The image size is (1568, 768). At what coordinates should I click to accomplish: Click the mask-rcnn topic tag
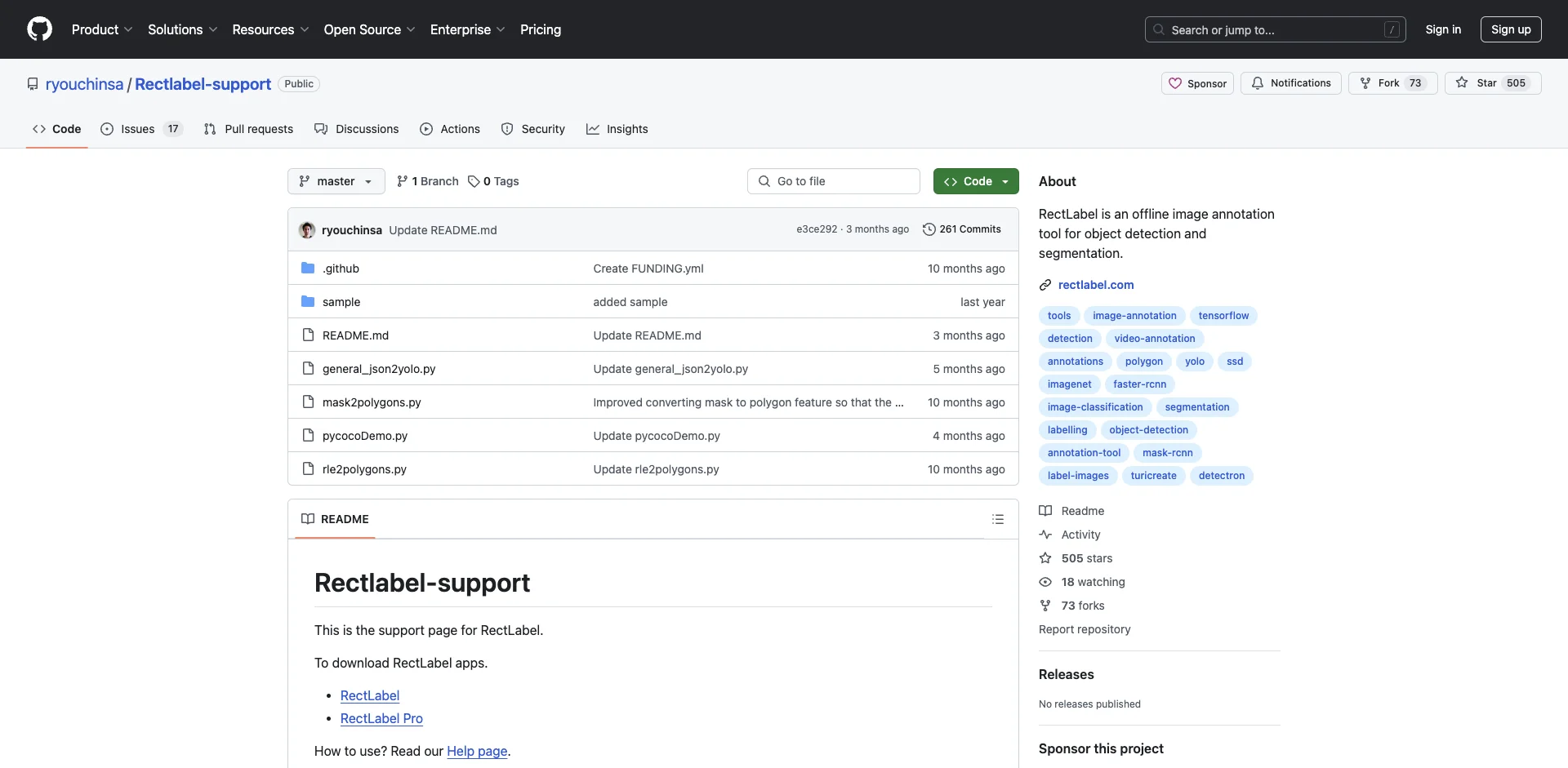(x=1168, y=453)
